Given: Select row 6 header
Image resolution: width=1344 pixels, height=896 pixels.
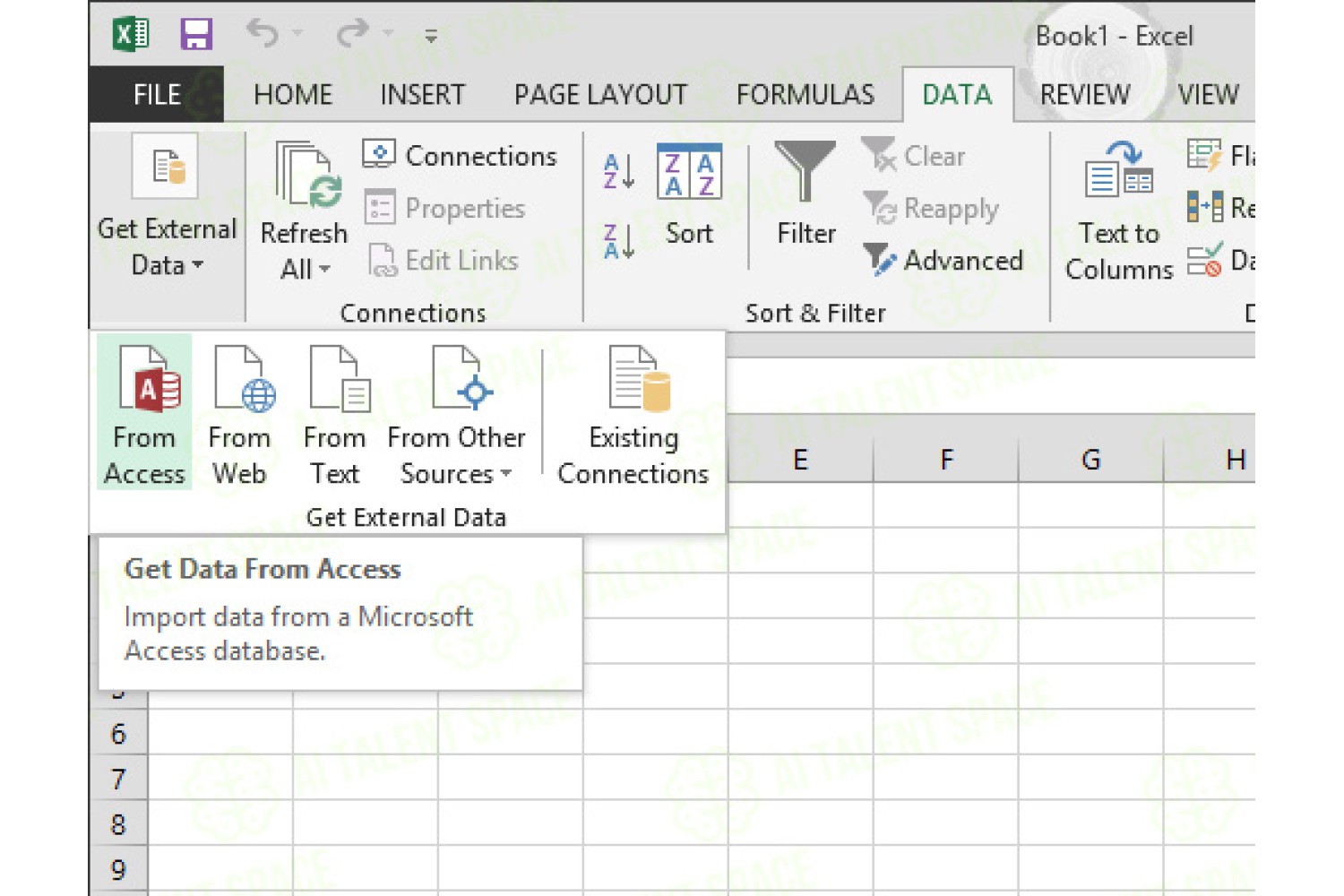Looking at the screenshot, I should [x=118, y=734].
